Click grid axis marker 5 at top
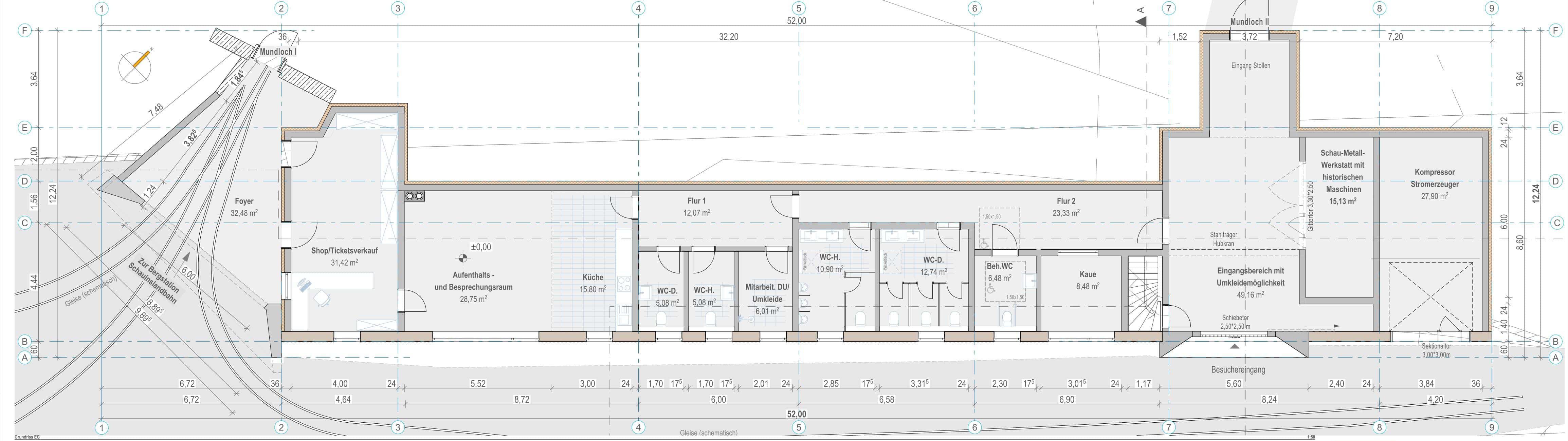Screen dimensions: 1568x441 point(799,8)
